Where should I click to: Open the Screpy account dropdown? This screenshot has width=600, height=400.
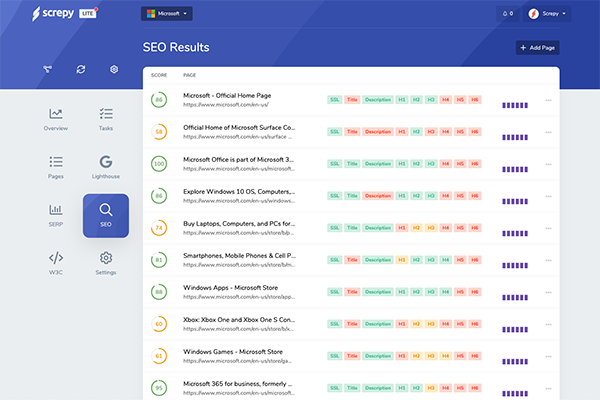[x=547, y=14]
